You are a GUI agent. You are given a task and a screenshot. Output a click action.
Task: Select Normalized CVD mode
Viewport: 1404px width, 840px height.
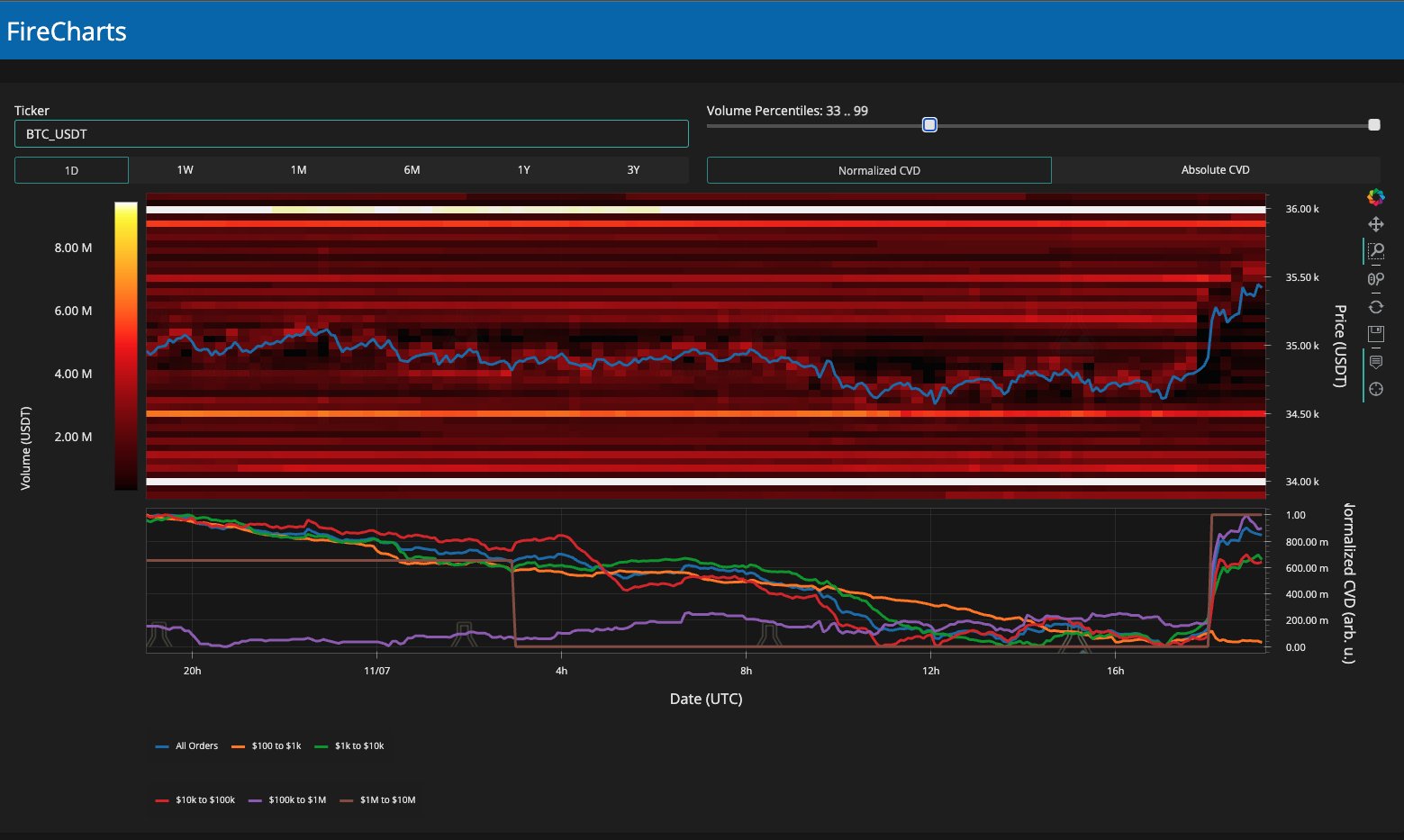coord(879,170)
